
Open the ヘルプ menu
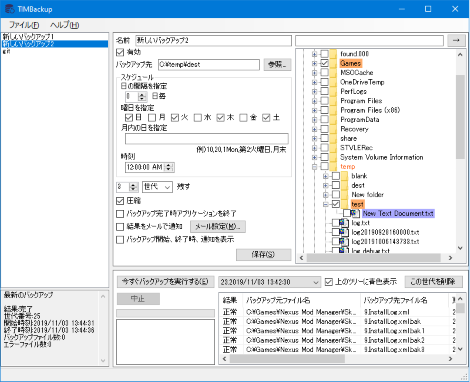coord(65,25)
